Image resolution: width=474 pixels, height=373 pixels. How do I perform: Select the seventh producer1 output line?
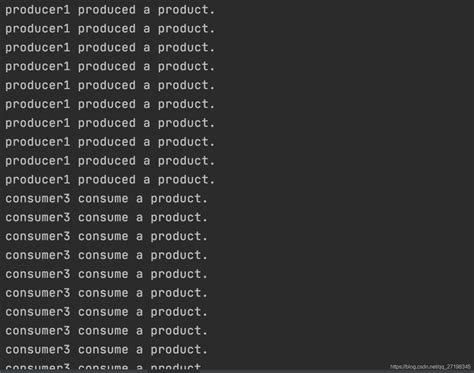[x=110, y=124]
